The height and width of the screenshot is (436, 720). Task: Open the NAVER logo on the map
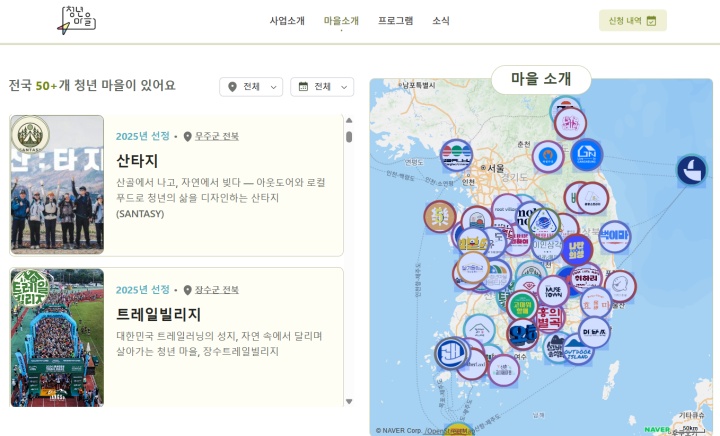[657, 430]
